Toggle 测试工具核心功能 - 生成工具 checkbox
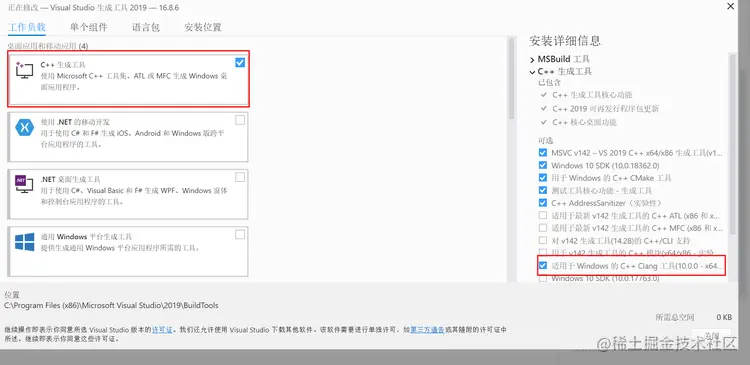Viewport: 750px width, 365px height. click(x=542, y=190)
